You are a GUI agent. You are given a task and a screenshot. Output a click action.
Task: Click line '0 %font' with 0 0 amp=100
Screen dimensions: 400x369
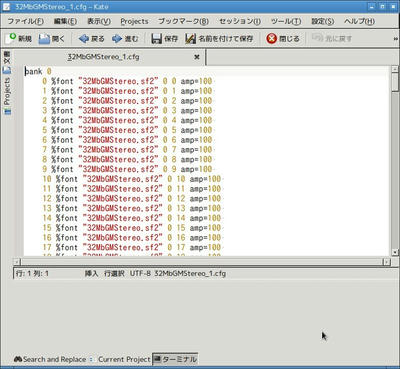[x=127, y=81]
